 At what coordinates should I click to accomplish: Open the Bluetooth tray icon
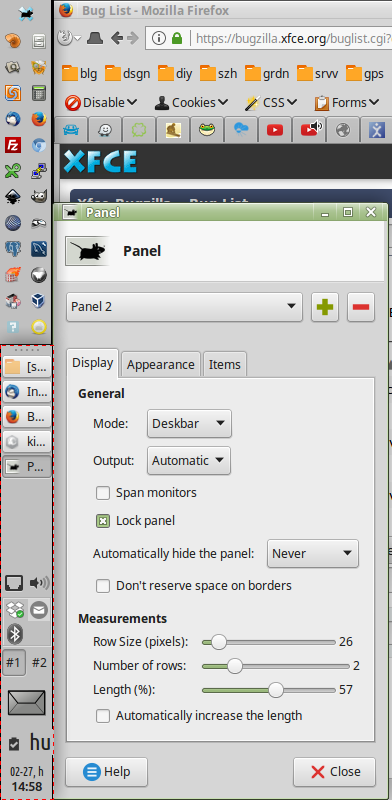point(16,634)
